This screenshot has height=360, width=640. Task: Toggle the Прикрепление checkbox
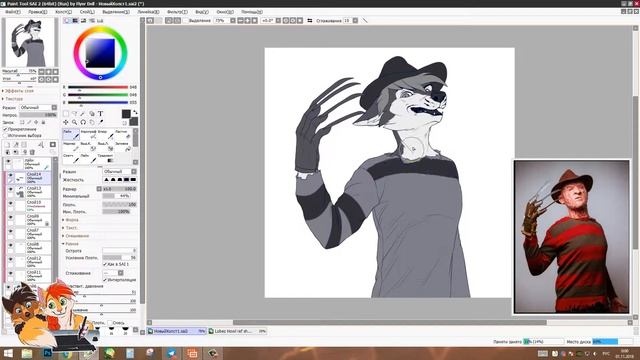[x=5, y=129]
